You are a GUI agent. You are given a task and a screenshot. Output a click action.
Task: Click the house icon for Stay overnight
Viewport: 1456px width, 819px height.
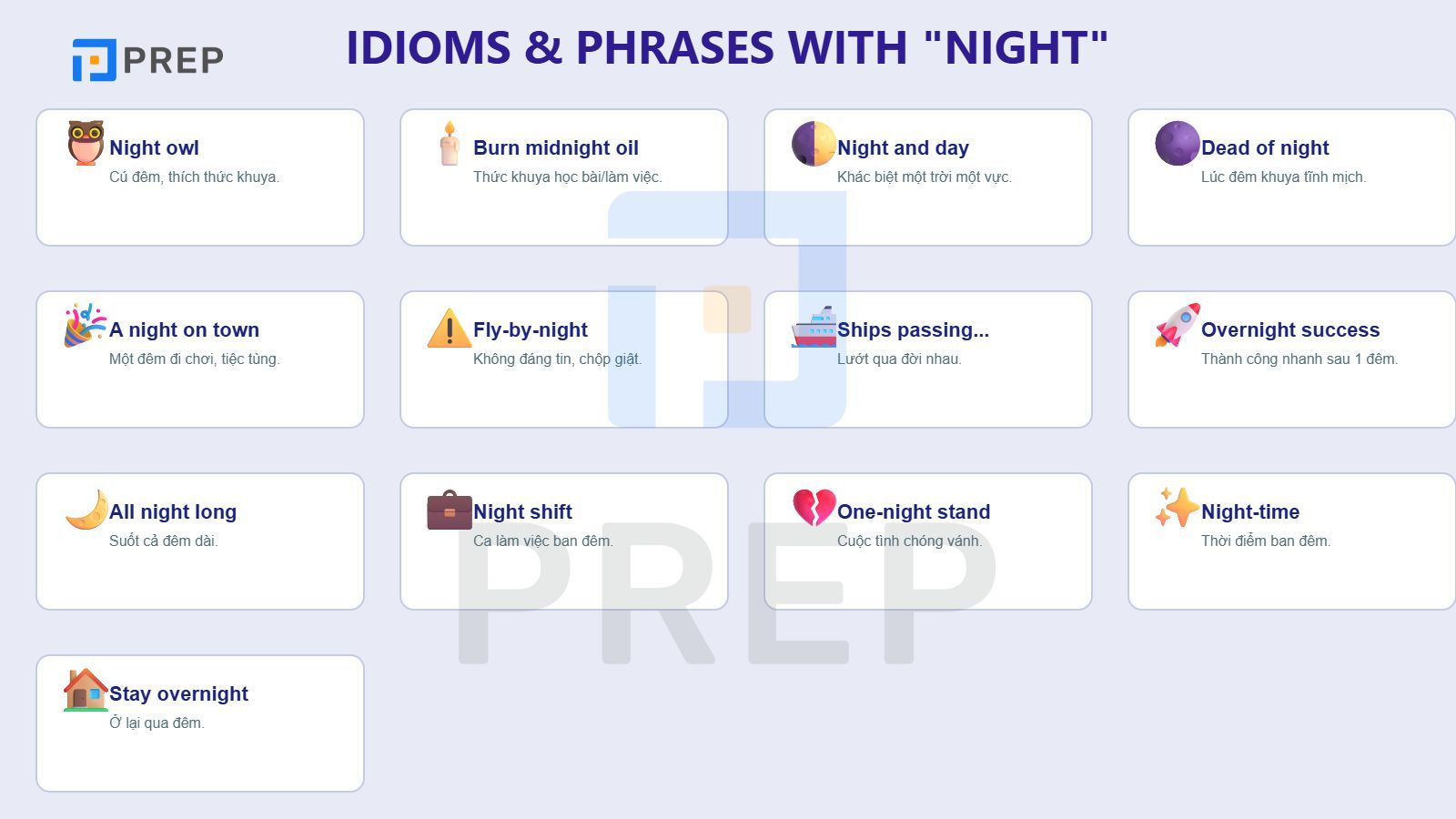click(86, 690)
